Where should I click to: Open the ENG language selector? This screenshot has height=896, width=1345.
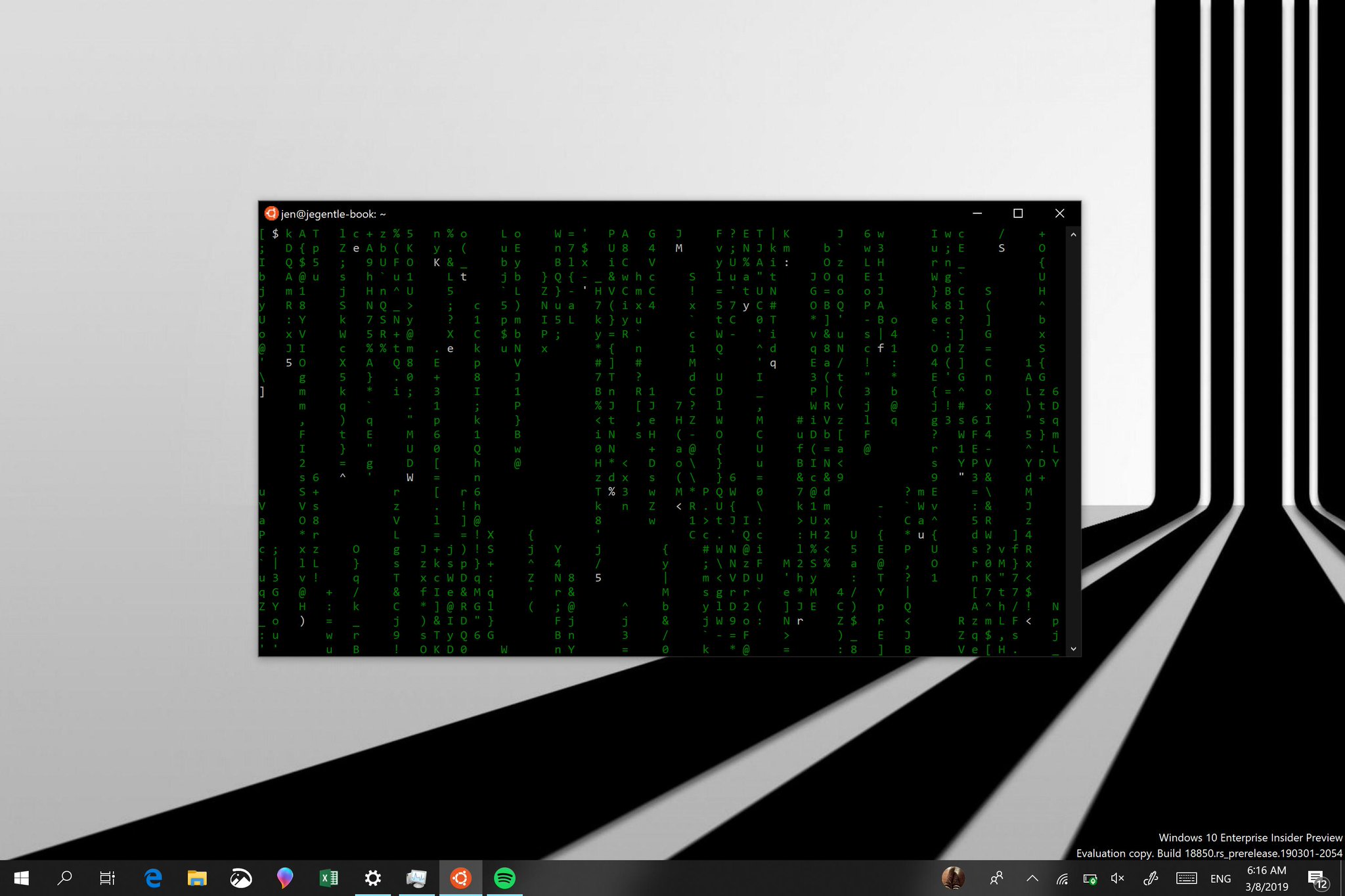(x=1220, y=878)
